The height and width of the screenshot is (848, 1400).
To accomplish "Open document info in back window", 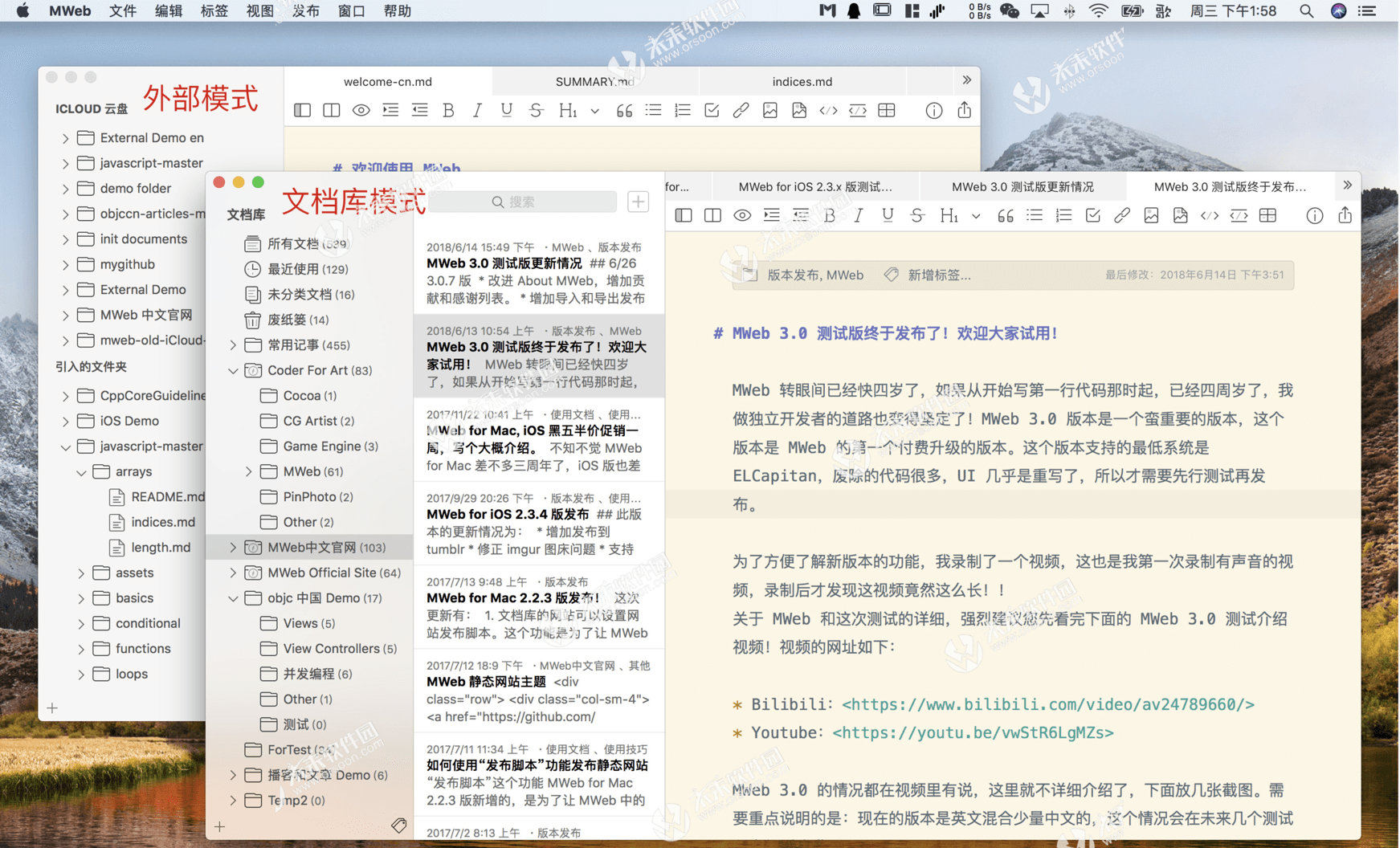I will tap(934, 110).
